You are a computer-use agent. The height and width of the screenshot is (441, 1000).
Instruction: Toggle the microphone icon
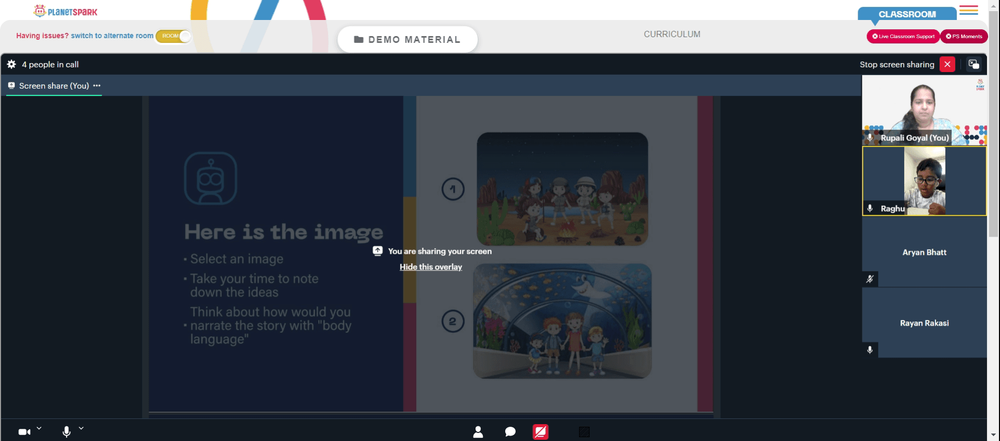coord(66,432)
